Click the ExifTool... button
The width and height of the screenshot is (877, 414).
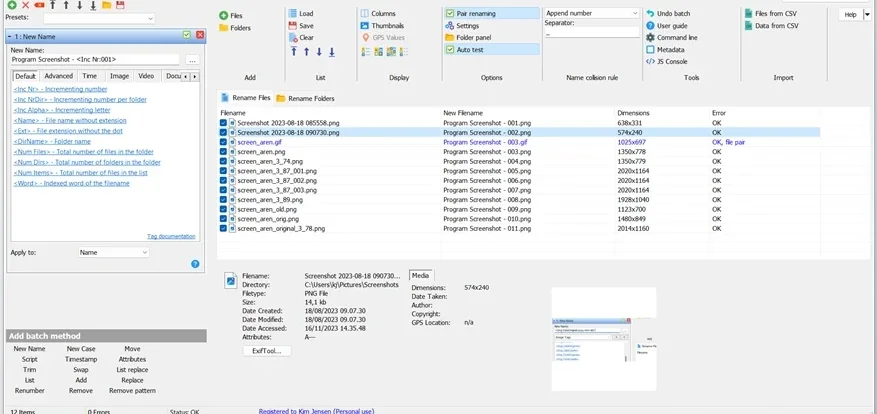(267, 351)
